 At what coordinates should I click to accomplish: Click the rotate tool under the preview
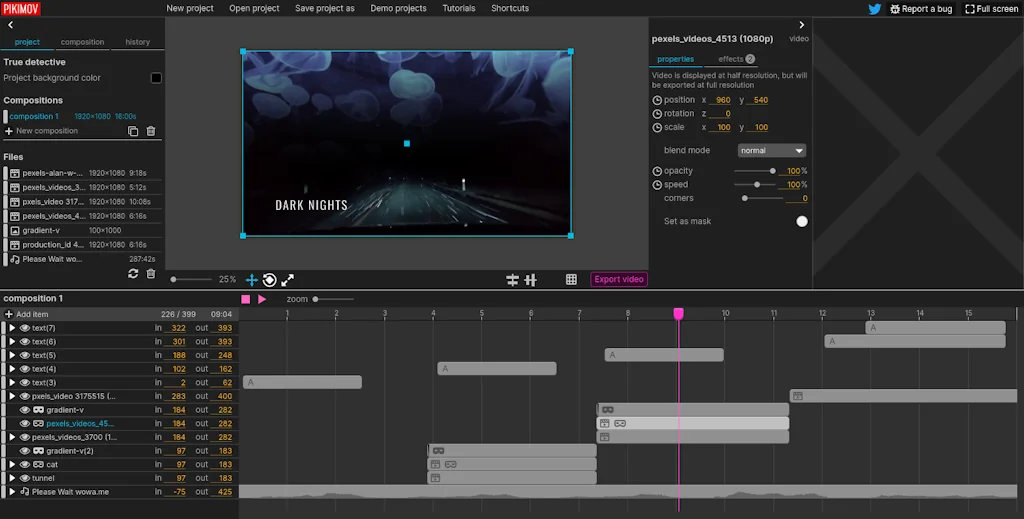coord(269,280)
